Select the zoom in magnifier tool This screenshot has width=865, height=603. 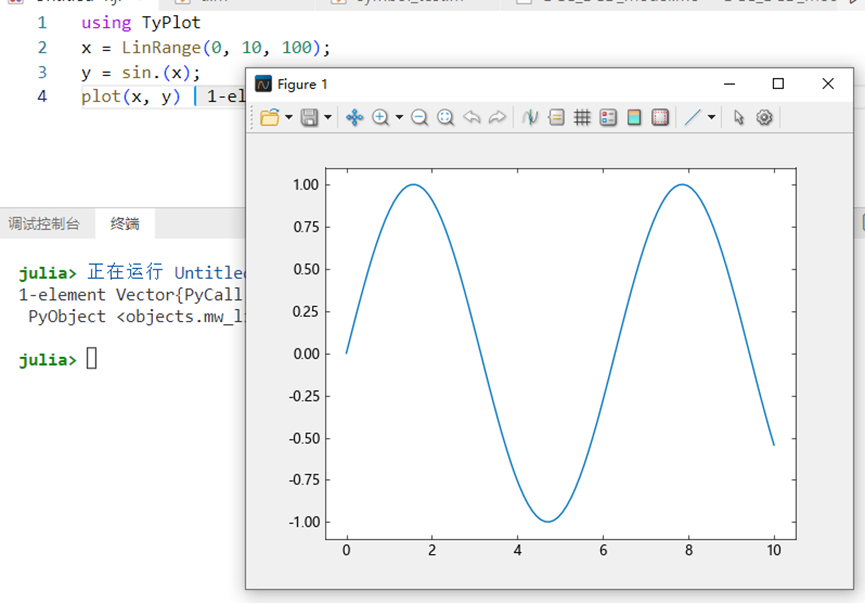click(x=380, y=117)
